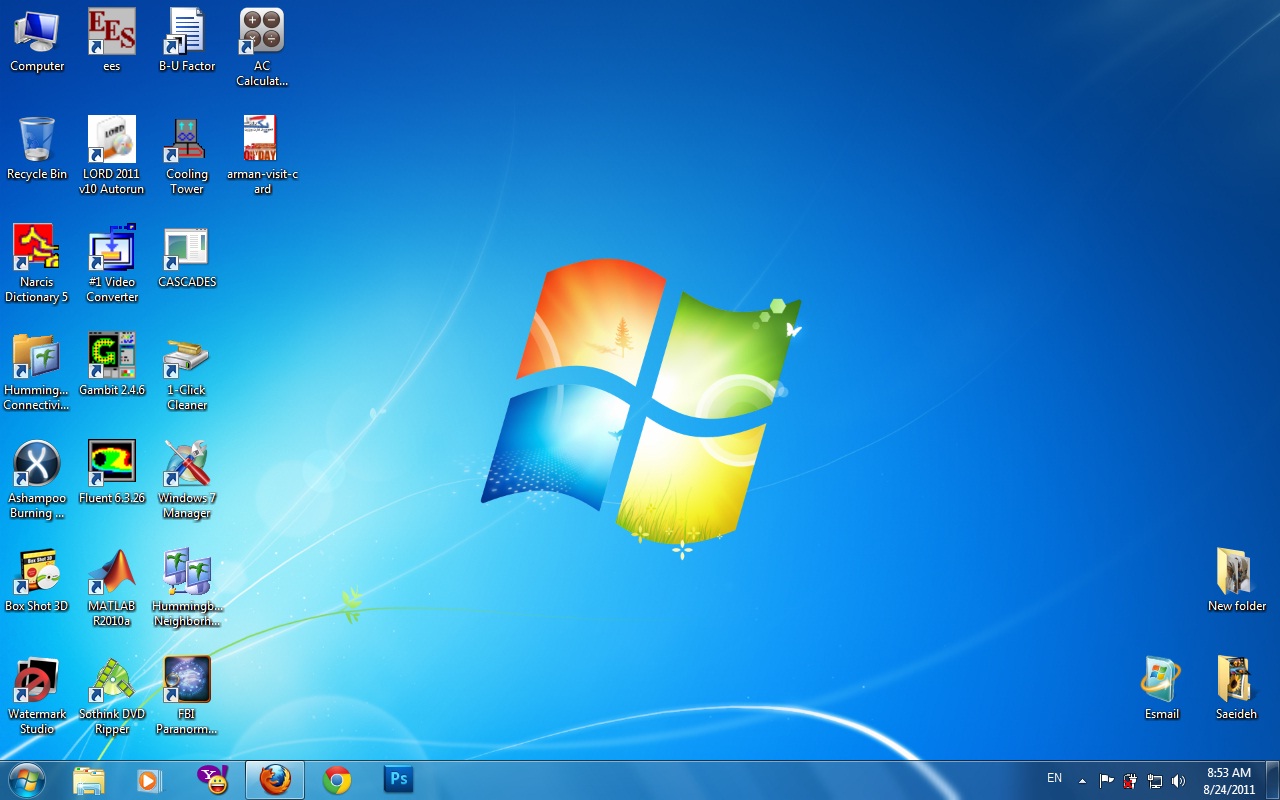
Task: Click the Yahoo Messenger taskbar icon
Action: point(213,780)
